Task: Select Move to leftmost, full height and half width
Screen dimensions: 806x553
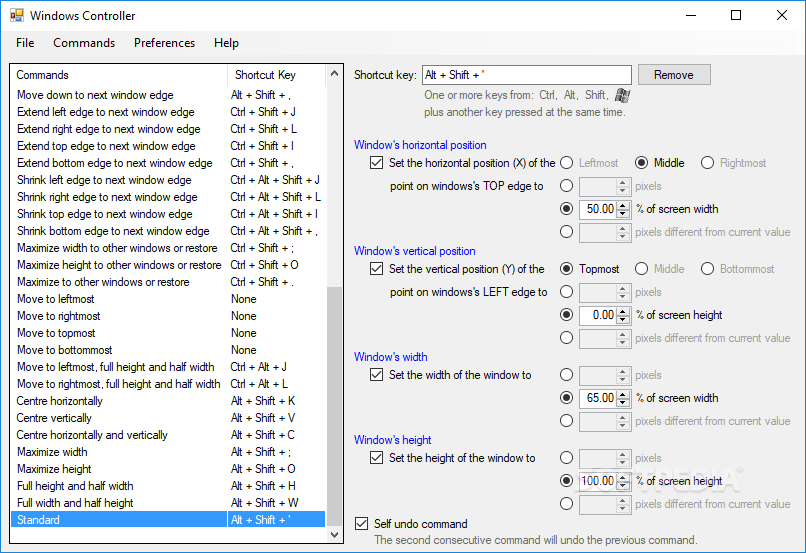Action: pyautogui.click(x=168, y=366)
